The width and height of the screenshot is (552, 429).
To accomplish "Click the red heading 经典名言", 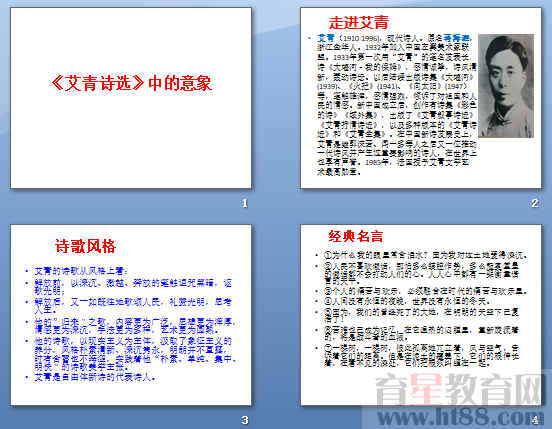I will 356,236.
